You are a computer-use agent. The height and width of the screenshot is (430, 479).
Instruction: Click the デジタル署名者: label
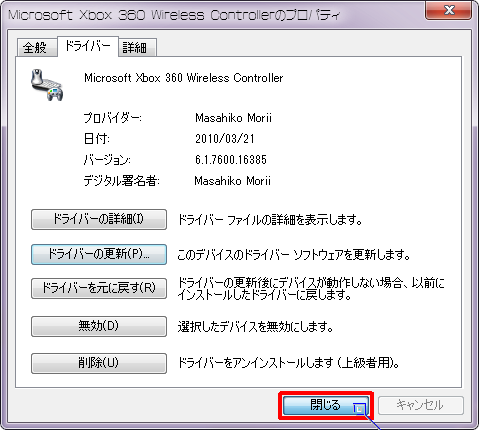[122, 181]
